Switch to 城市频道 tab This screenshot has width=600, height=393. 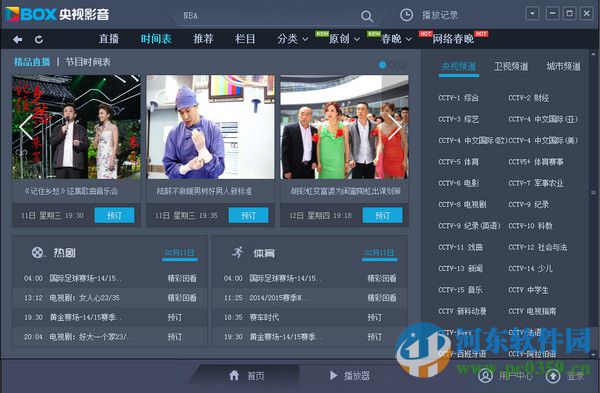[x=564, y=67]
